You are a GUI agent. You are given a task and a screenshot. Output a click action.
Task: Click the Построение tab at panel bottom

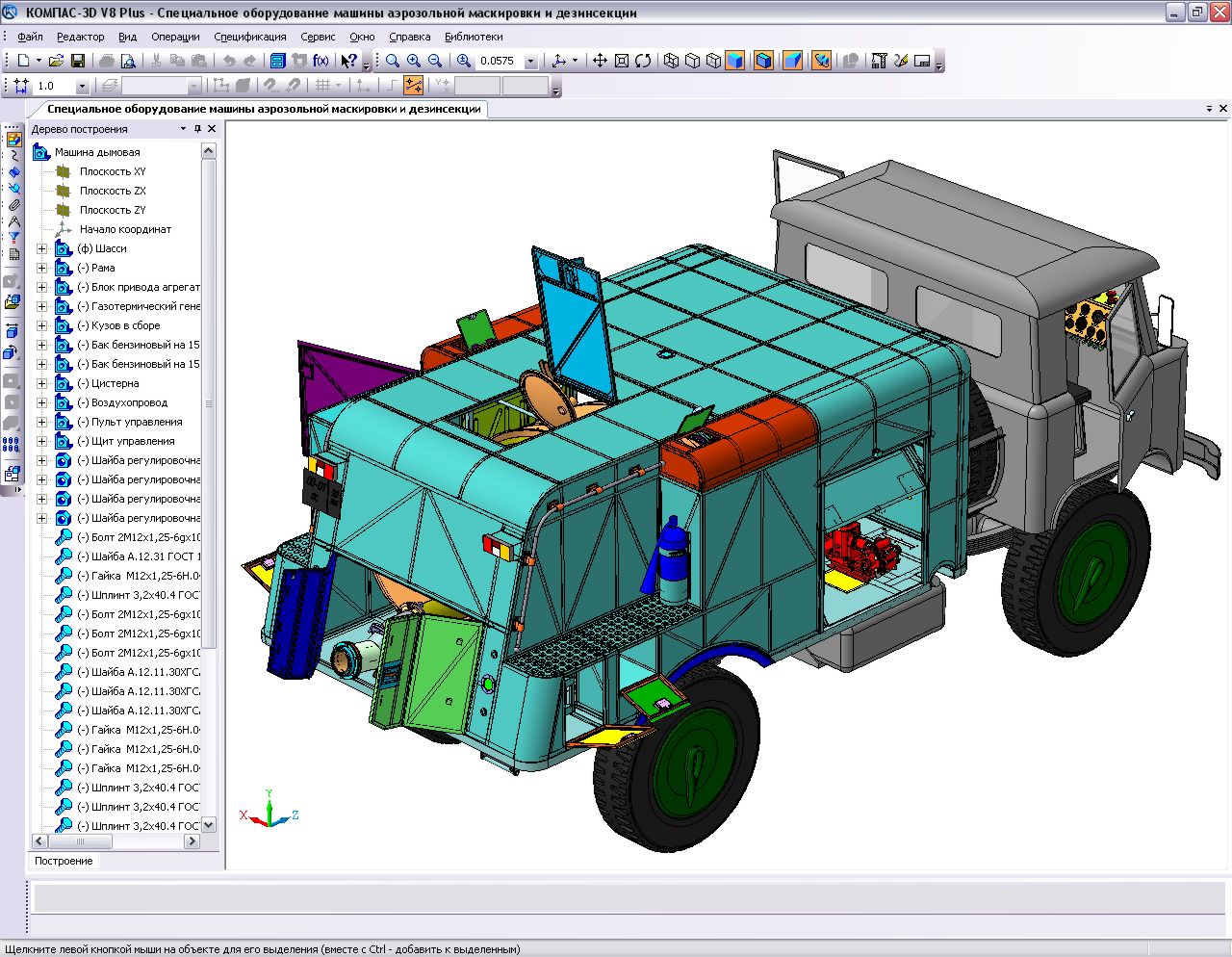point(64,861)
